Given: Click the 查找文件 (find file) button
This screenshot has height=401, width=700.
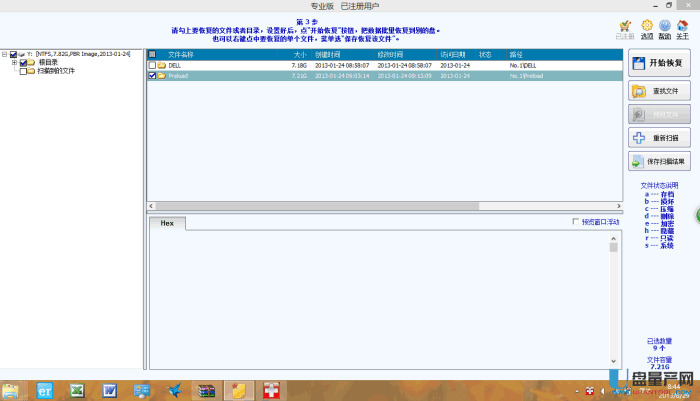Looking at the screenshot, I should (x=660, y=91).
